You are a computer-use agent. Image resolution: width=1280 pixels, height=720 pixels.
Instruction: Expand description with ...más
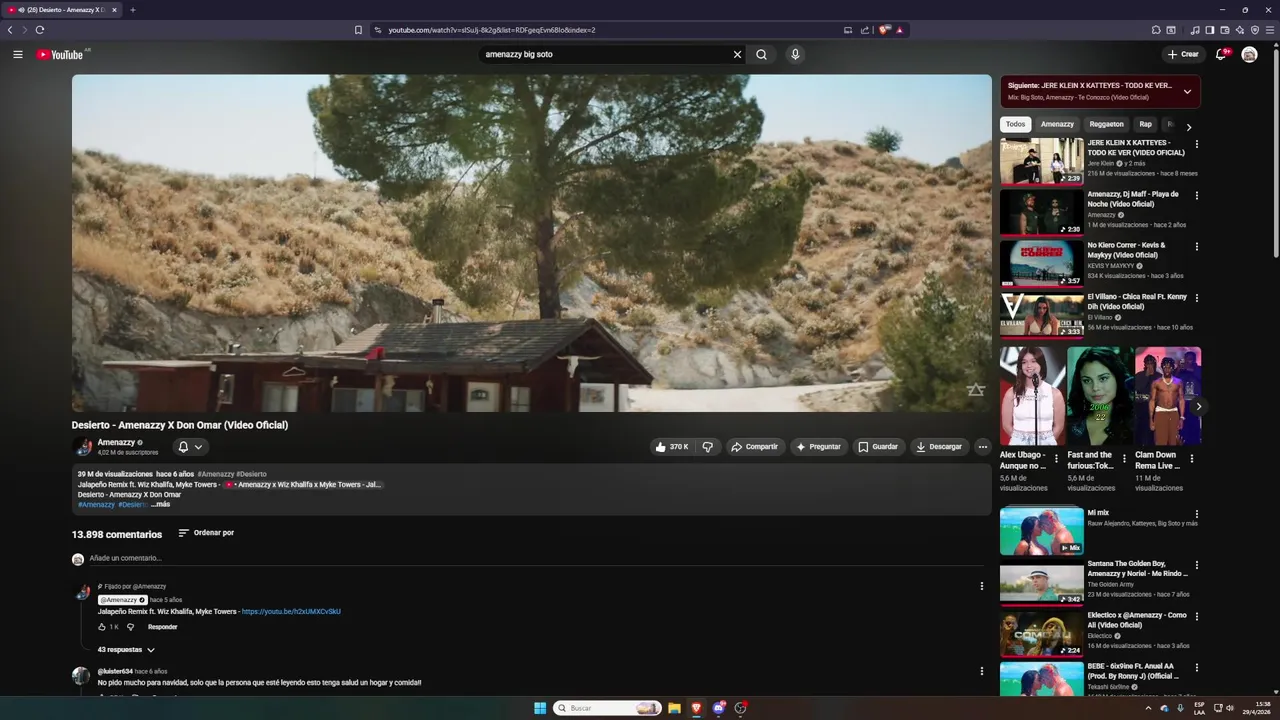[x=160, y=504]
